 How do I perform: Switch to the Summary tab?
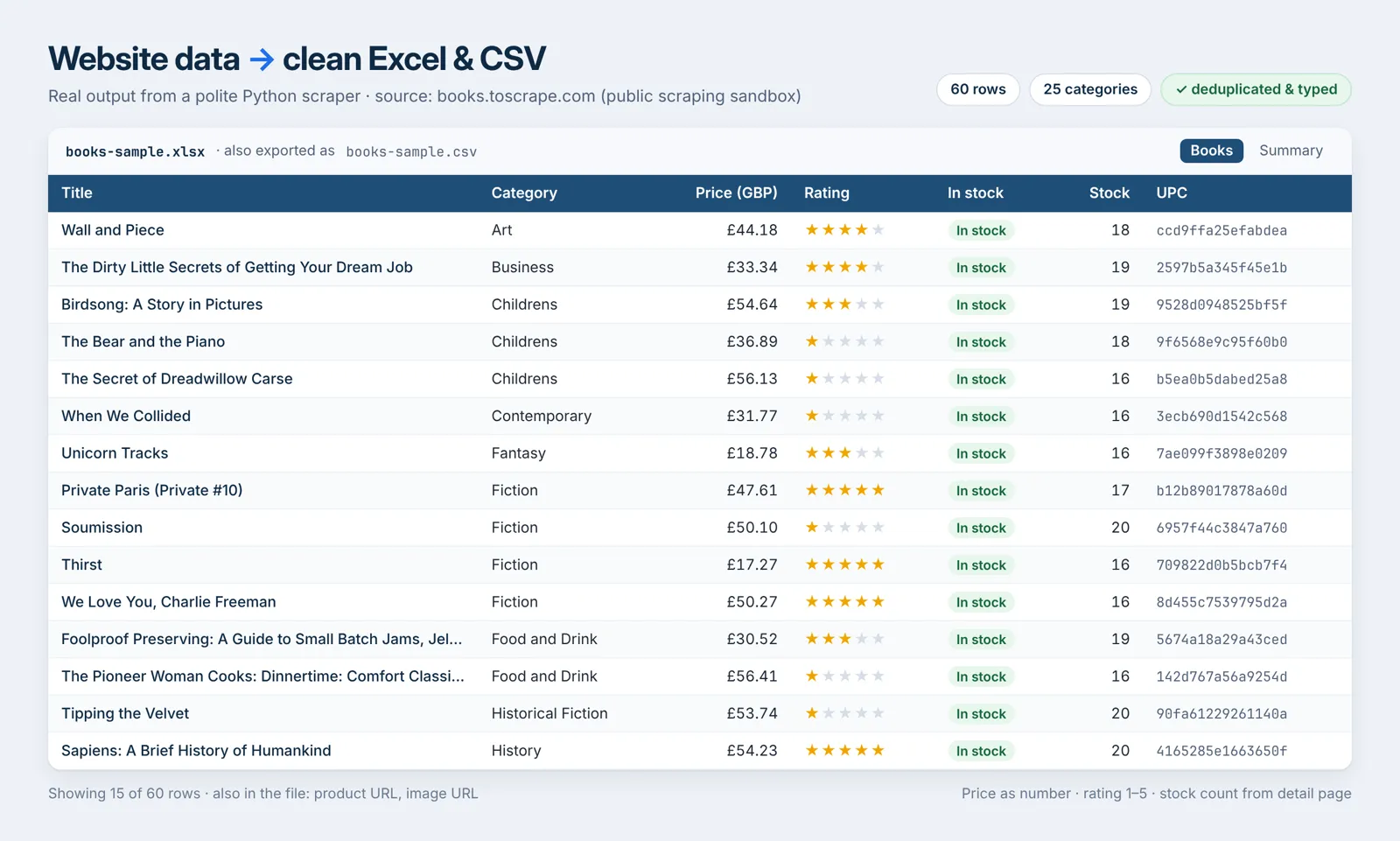[x=1291, y=151]
